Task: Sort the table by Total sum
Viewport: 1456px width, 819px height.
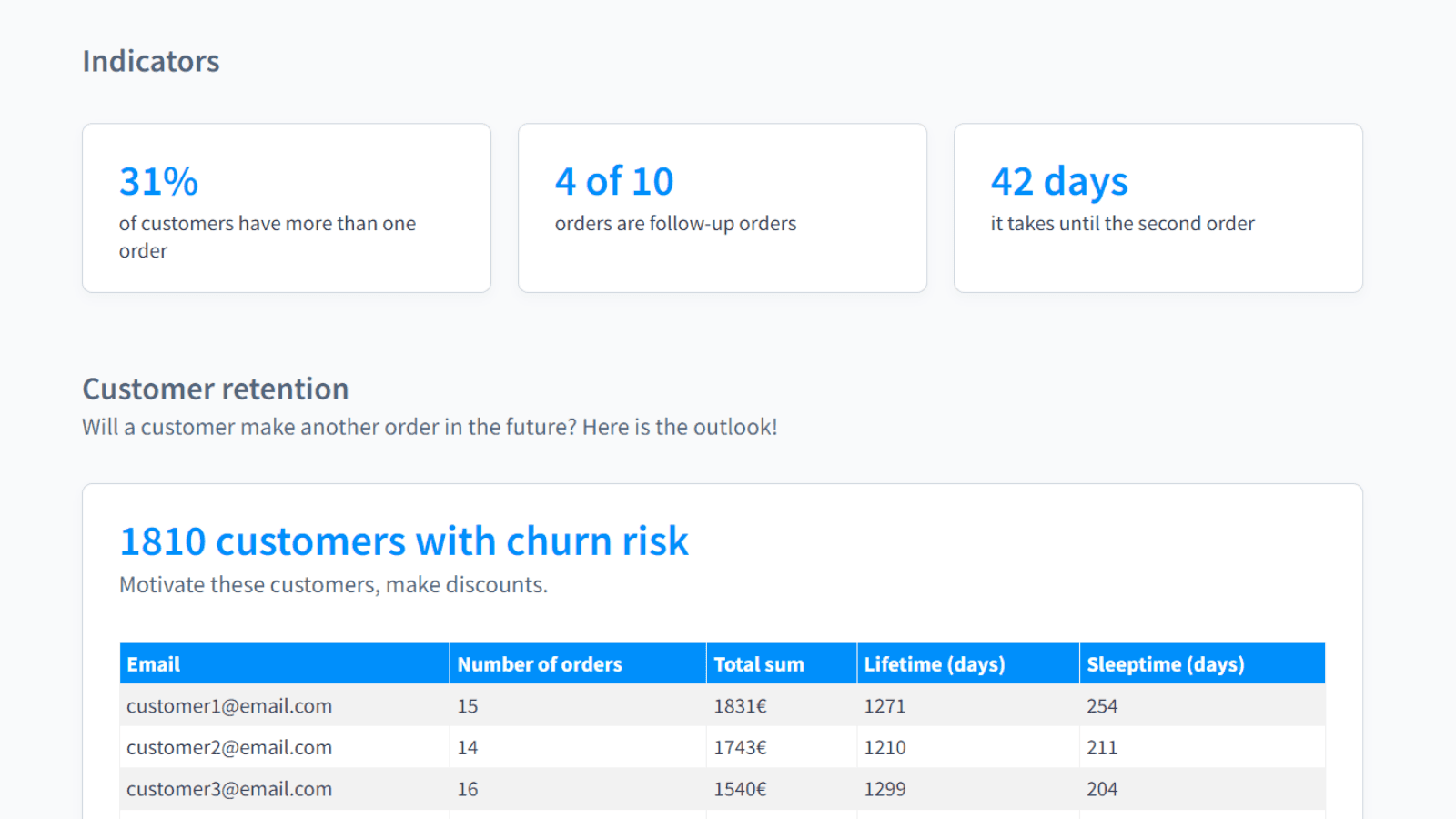Action: (x=758, y=663)
